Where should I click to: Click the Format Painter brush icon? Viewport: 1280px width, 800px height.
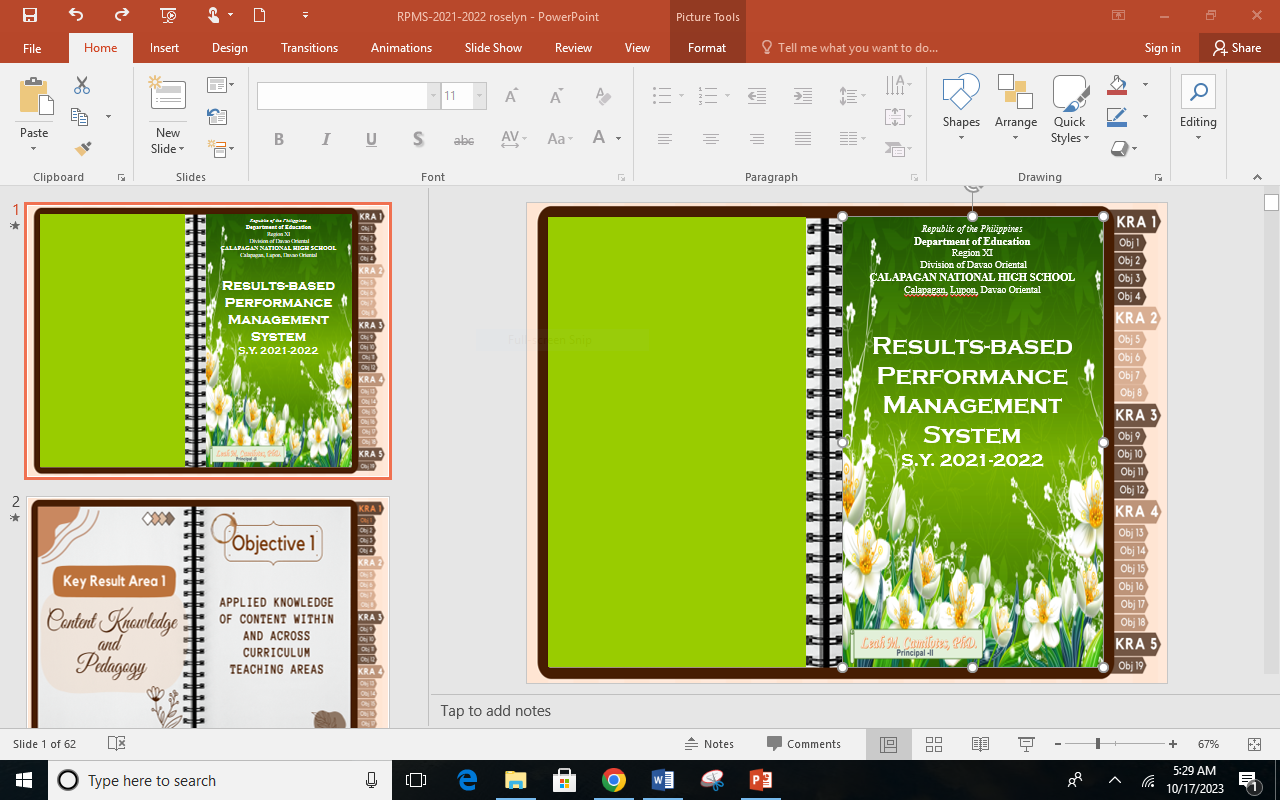(x=82, y=149)
